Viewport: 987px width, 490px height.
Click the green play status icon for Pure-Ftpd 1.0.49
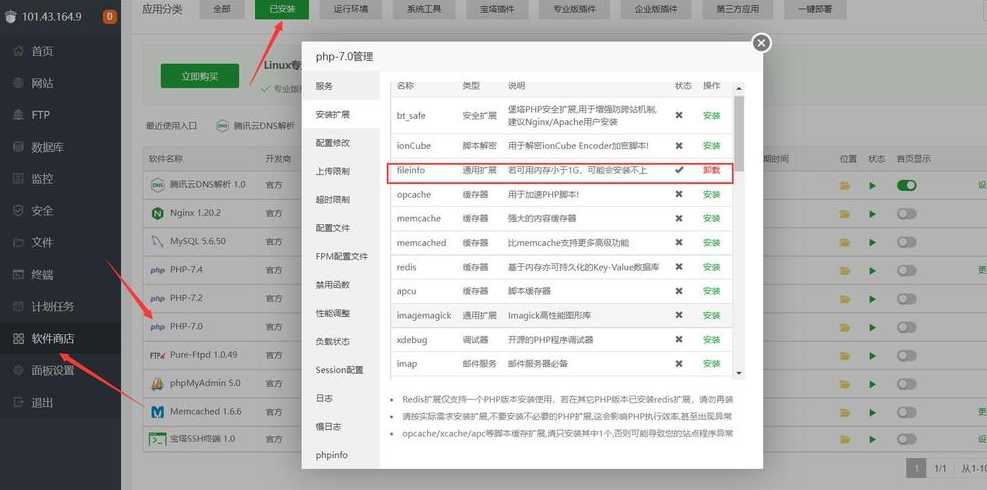point(872,356)
